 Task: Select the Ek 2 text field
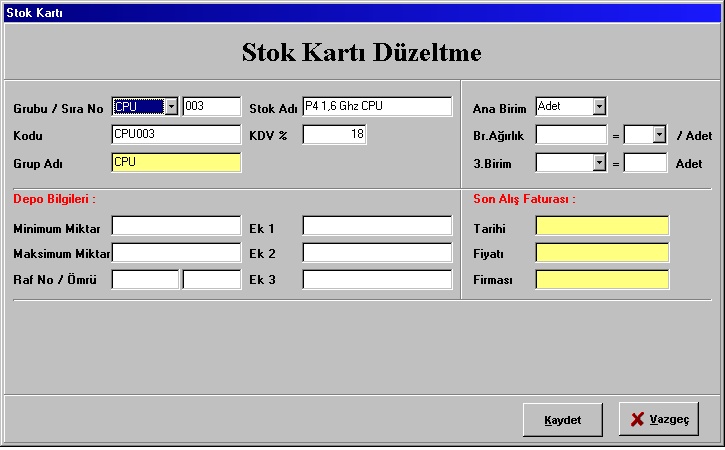[377, 253]
